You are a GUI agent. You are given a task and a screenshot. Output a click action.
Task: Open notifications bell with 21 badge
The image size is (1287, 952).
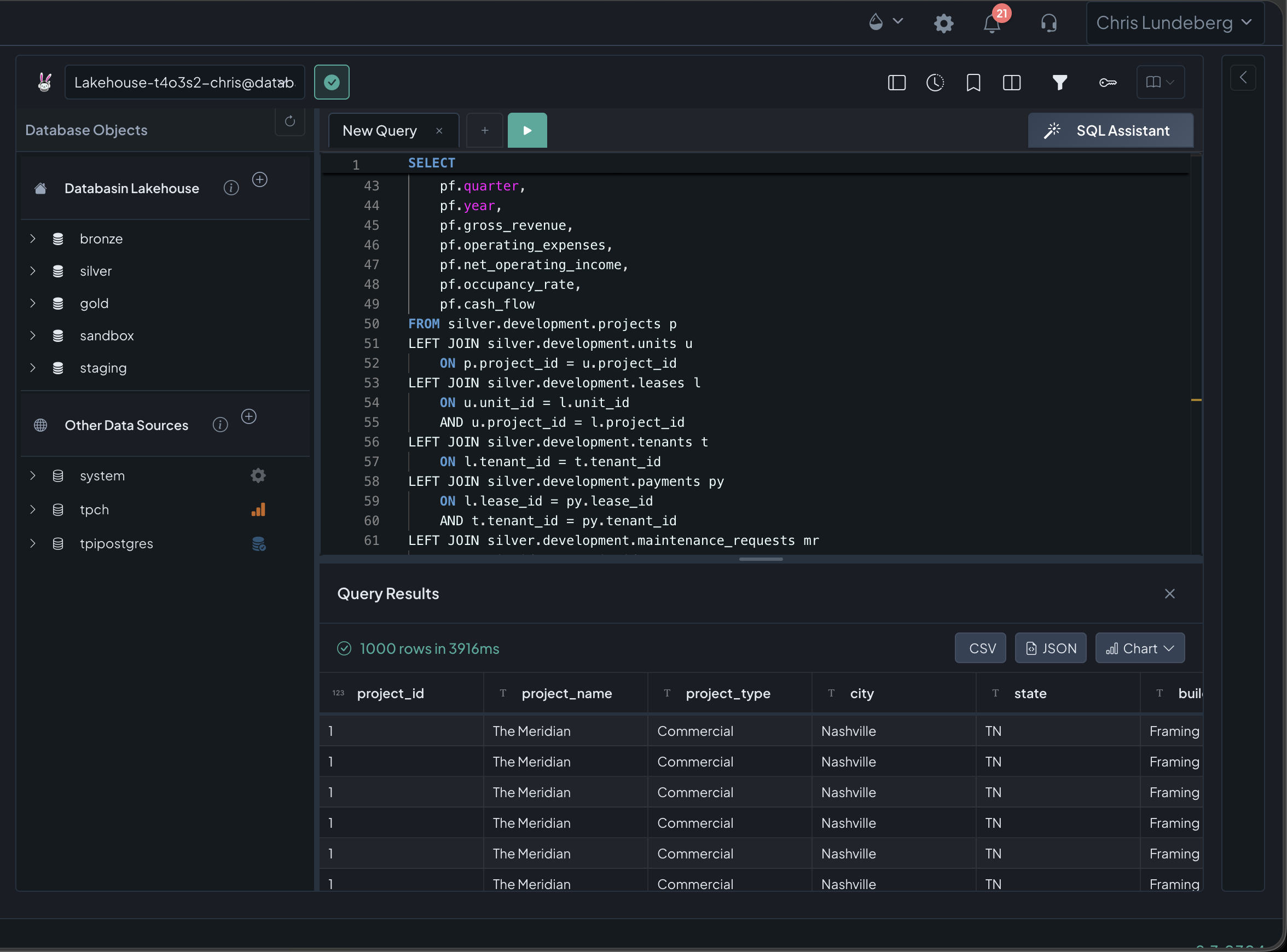click(x=993, y=24)
